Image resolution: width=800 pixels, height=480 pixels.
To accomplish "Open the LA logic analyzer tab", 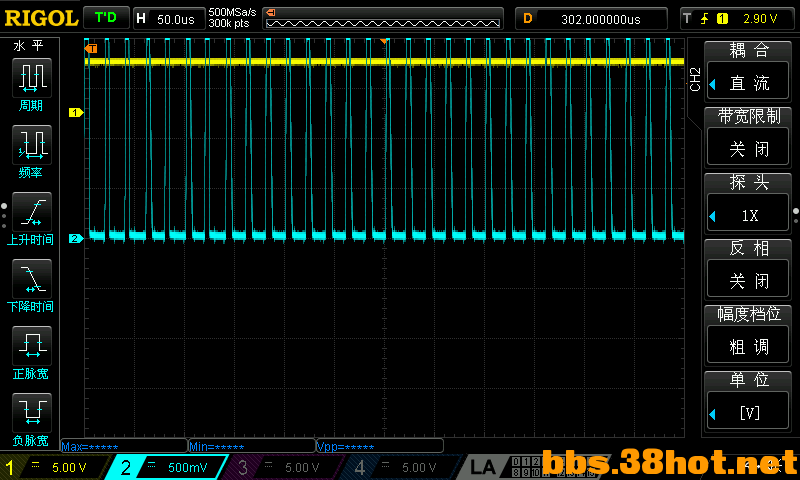I will point(482,467).
